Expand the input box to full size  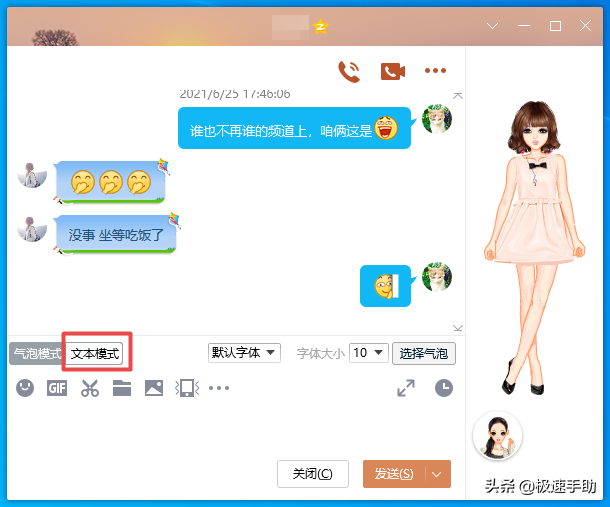click(x=406, y=388)
